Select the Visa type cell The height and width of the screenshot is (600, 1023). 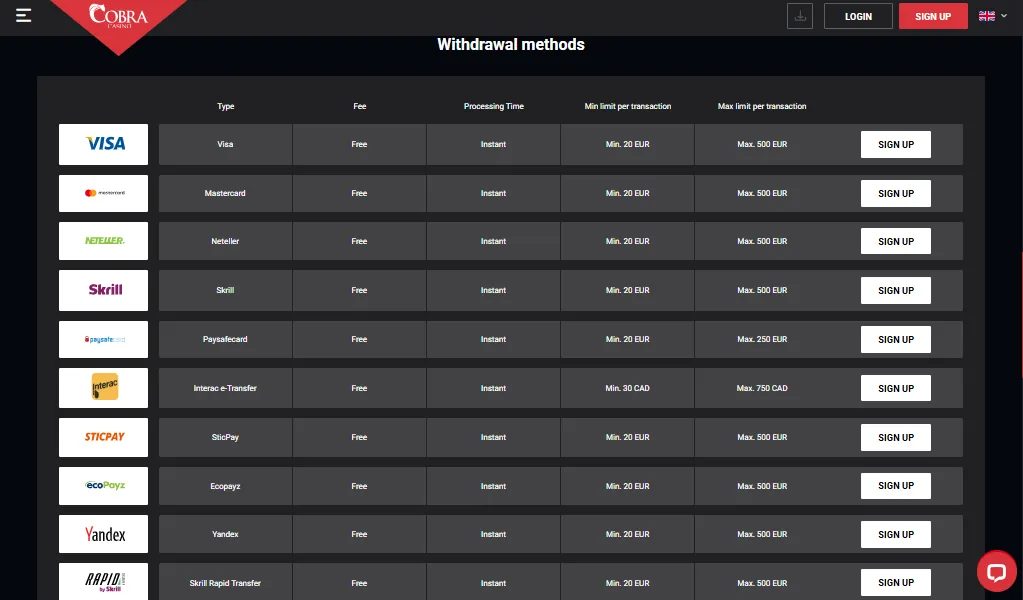point(225,144)
